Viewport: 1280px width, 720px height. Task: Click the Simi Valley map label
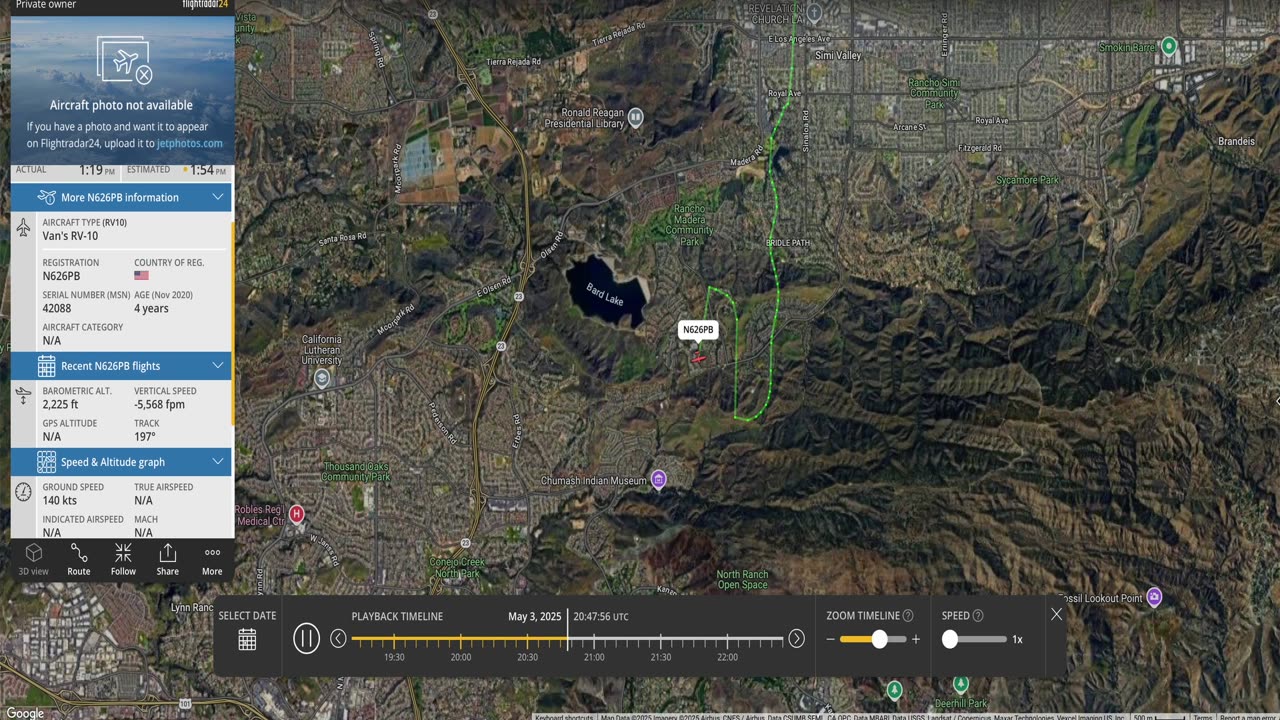pyautogui.click(x=838, y=56)
